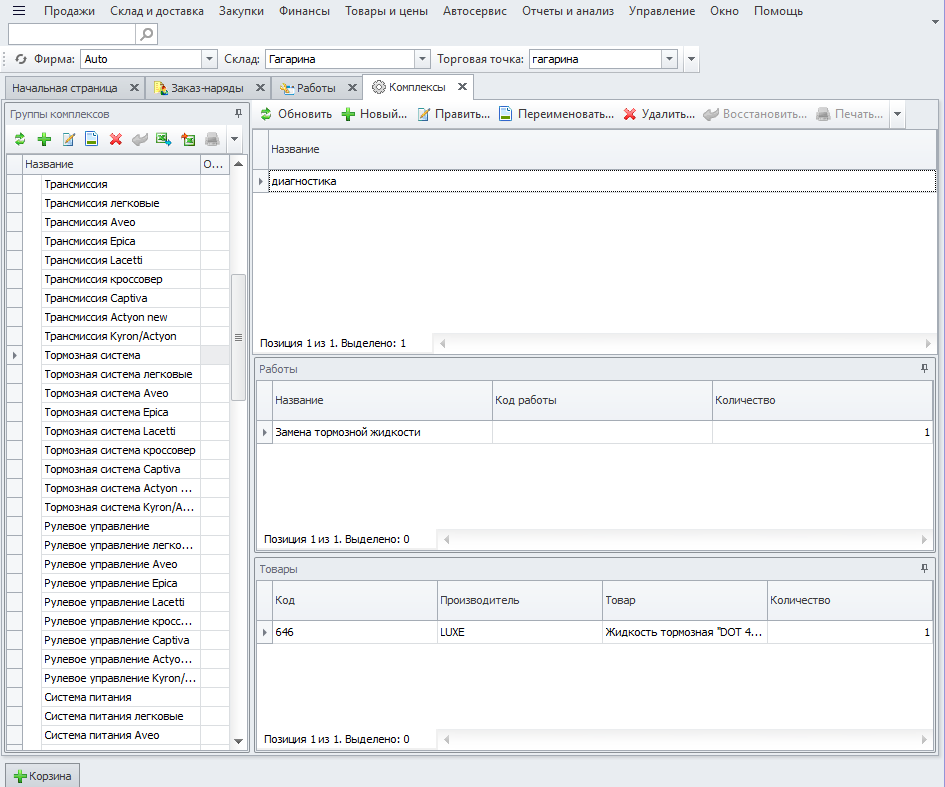This screenshot has height=787, width=945.
Task: Open the Продажи menu
Action: [x=69, y=11]
